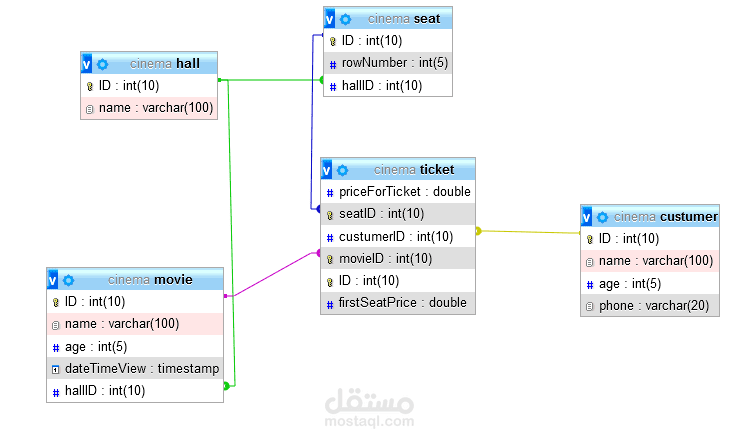Image resolution: width=740 pixels, height=438 pixels.
Task: Click the hash icon beside priceForTicket
Action: click(x=330, y=193)
